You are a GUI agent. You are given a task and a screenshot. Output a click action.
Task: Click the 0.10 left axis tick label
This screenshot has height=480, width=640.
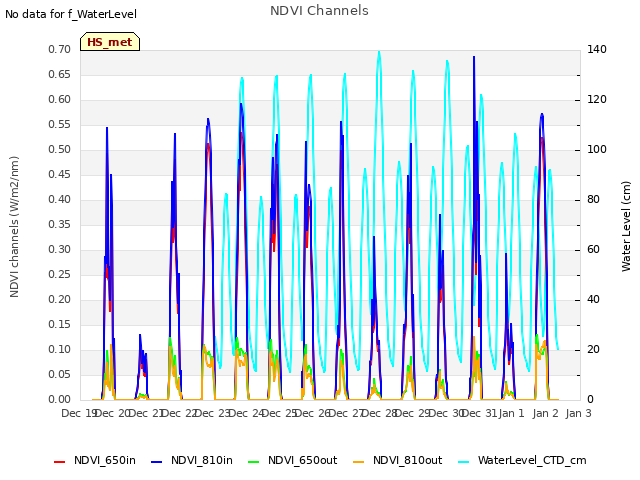(x=59, y=349)
